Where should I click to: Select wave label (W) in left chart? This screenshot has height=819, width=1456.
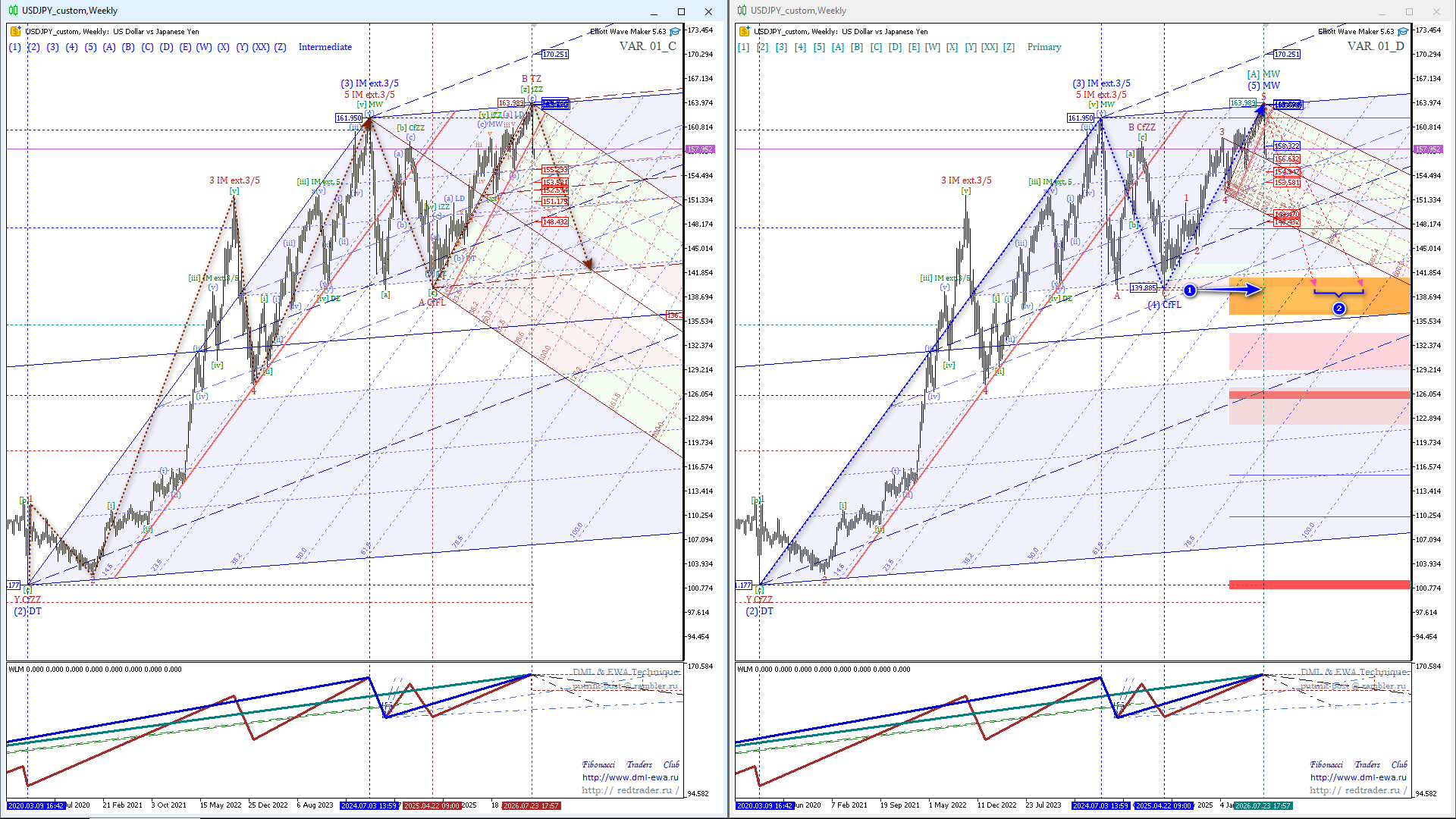(204, 47)
